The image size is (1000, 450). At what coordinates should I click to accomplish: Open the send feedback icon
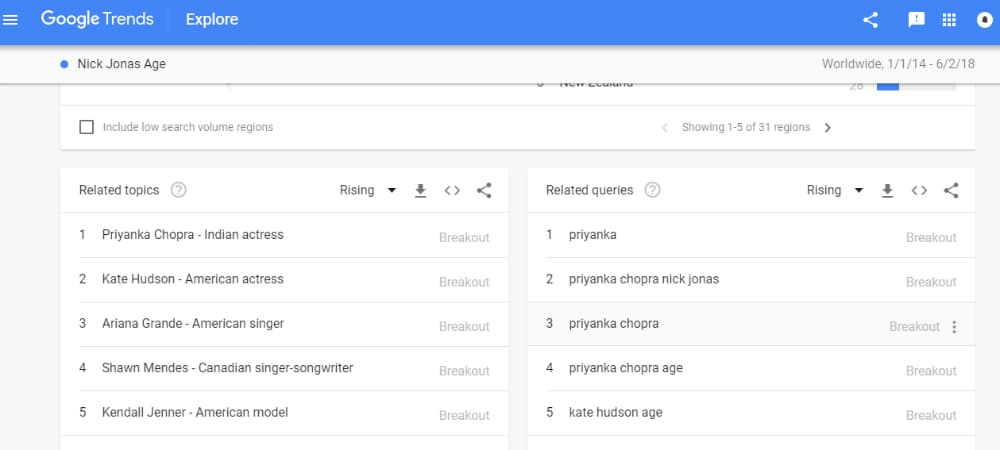916,20
